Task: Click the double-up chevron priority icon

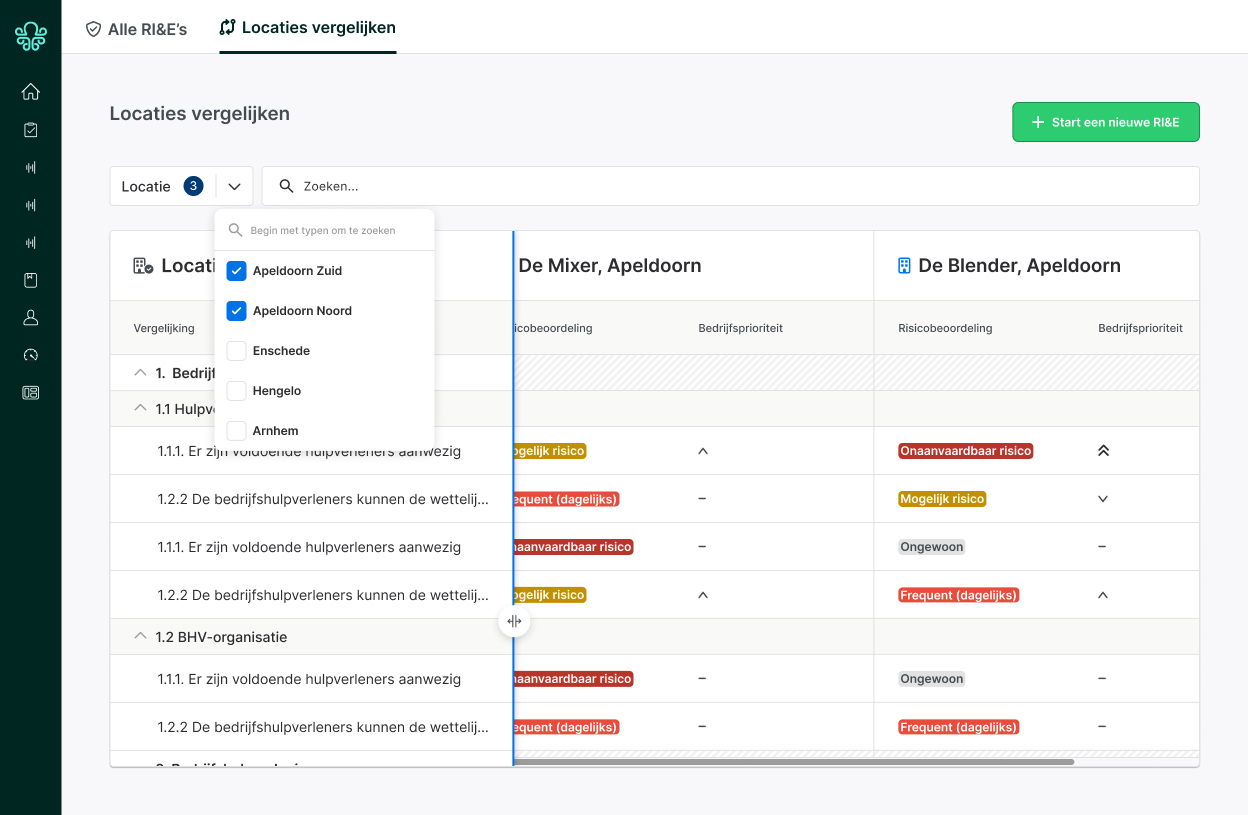Action: click(x=1103, y=451)
